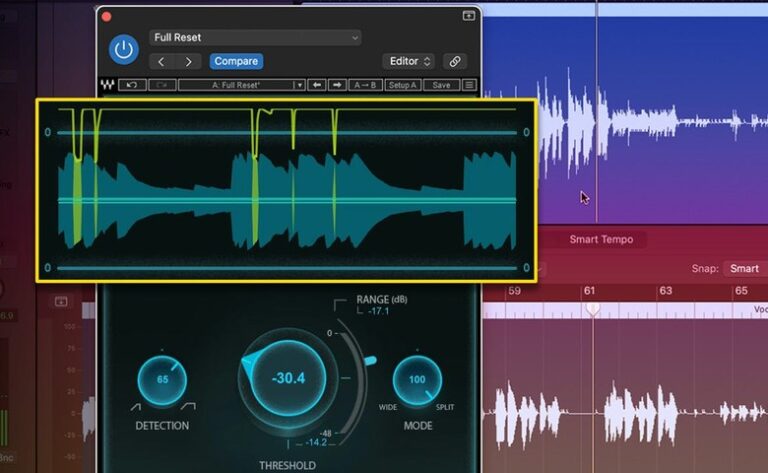Load previous preset with Waves left arrow
The width and height of the screenshot is (768, 473).
tap(317, 85)
